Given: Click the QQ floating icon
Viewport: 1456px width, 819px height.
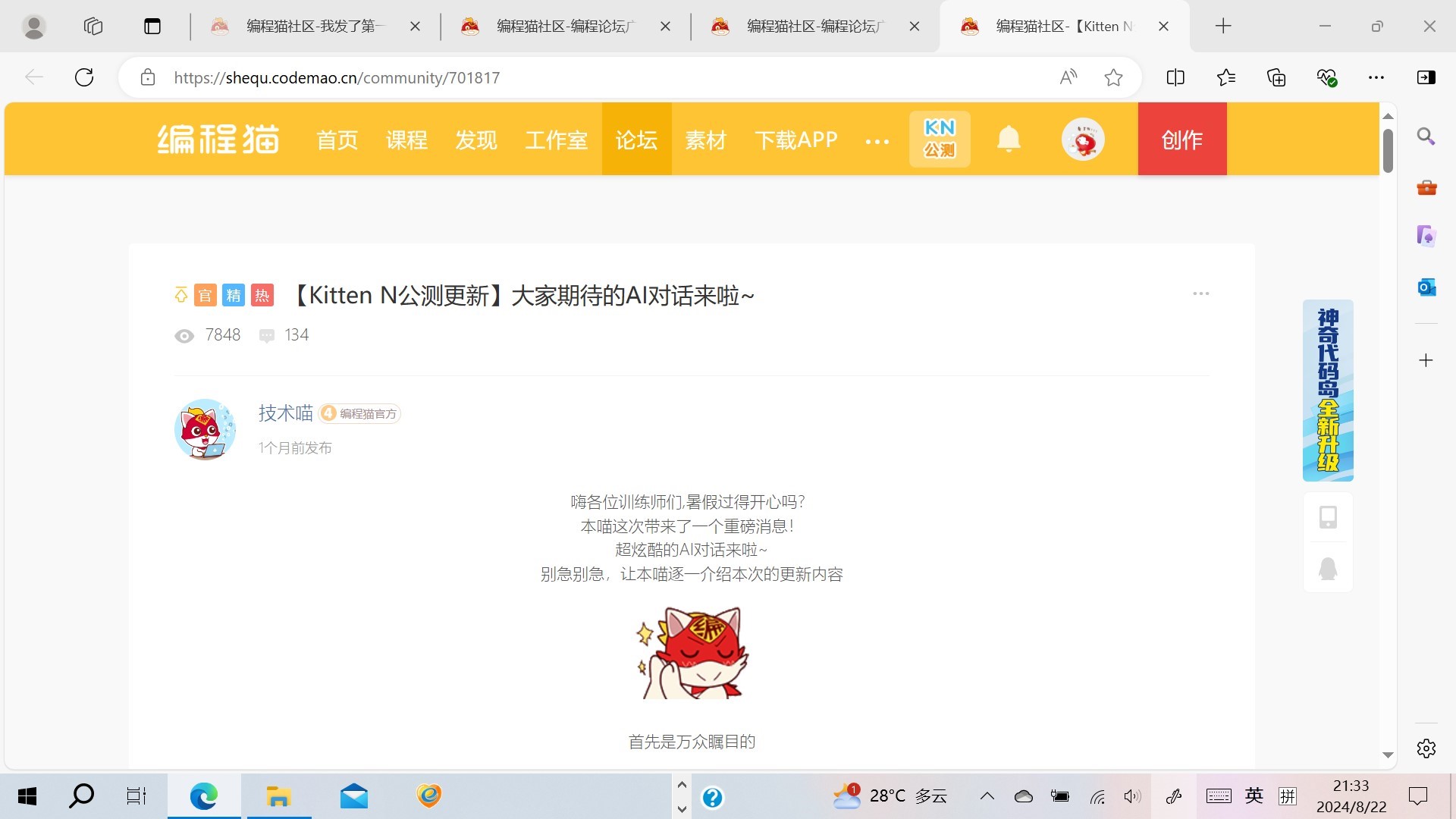Looking at the screenshot, I should tap(1328, 568).
